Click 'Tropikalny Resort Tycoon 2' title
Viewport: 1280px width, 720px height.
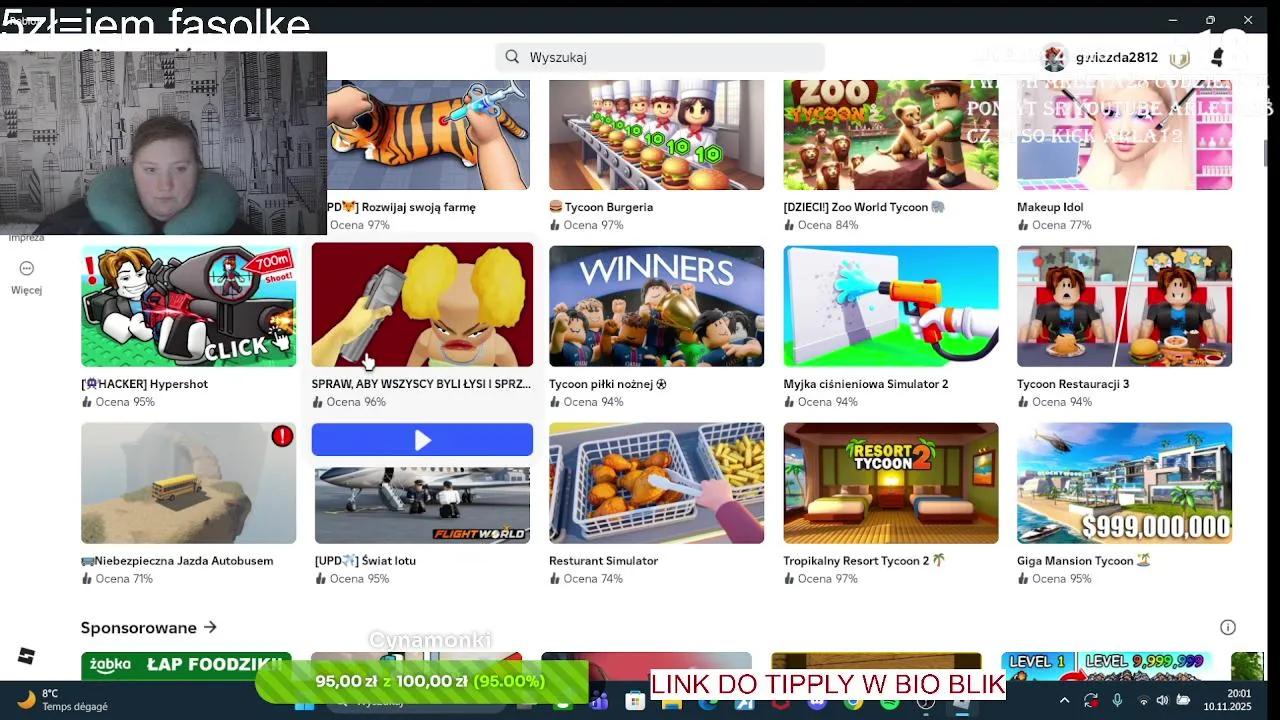pos(864,561)
